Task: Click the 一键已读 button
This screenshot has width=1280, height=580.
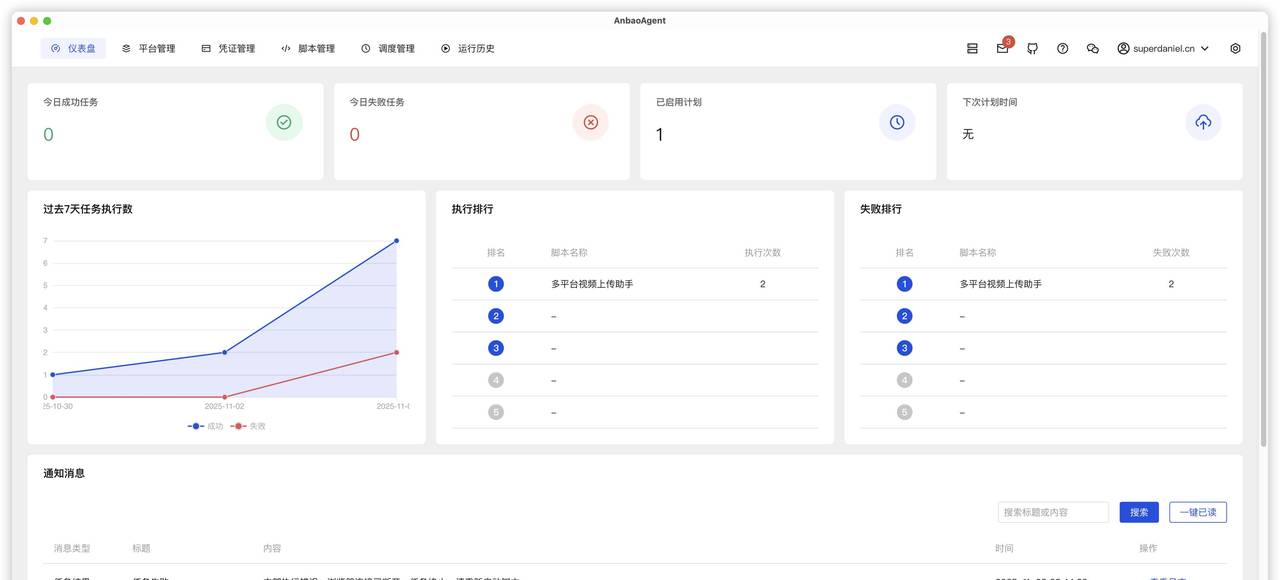Action: (x=1199, y=511)
